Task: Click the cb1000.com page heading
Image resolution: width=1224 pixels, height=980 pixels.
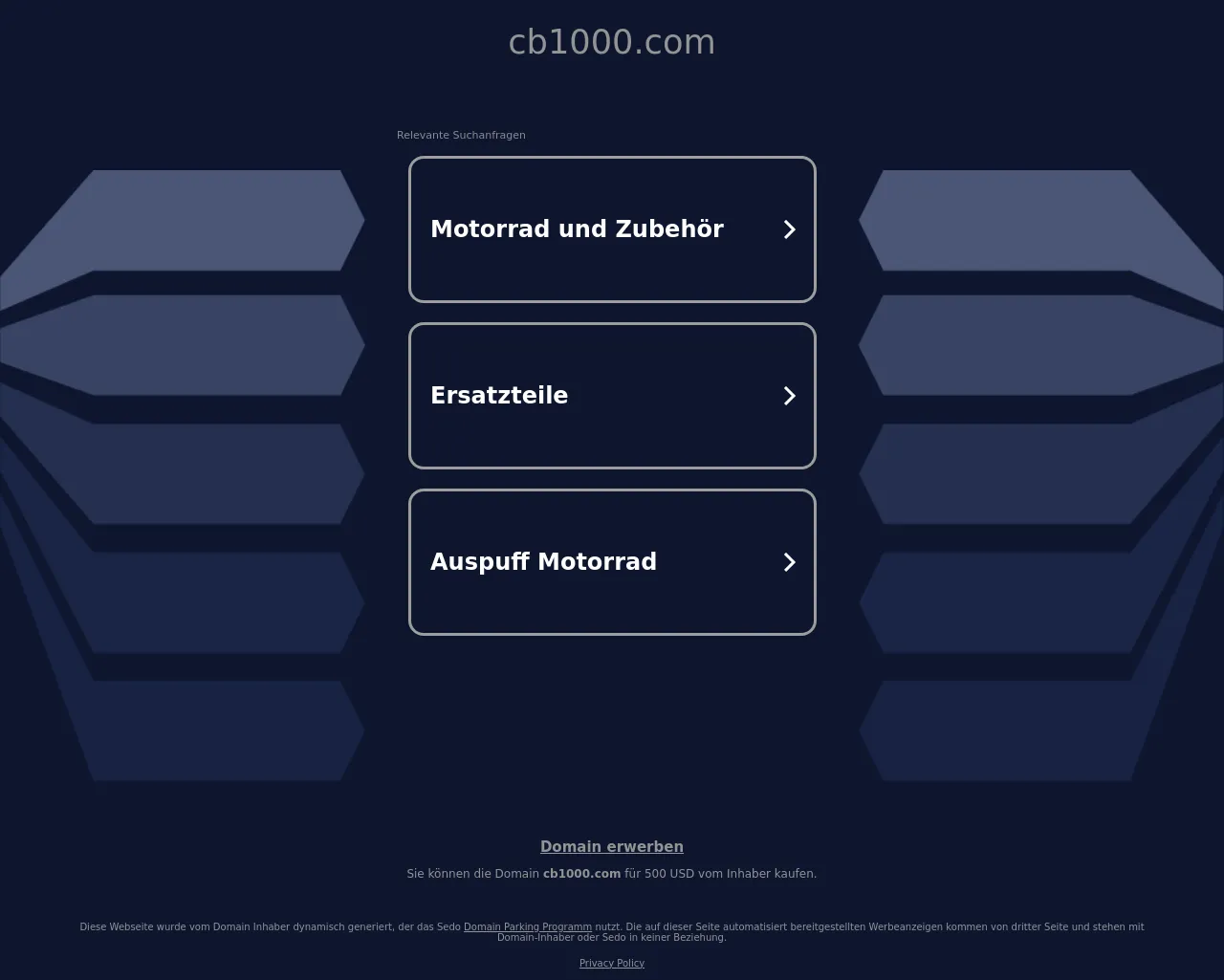Action: 612,42
